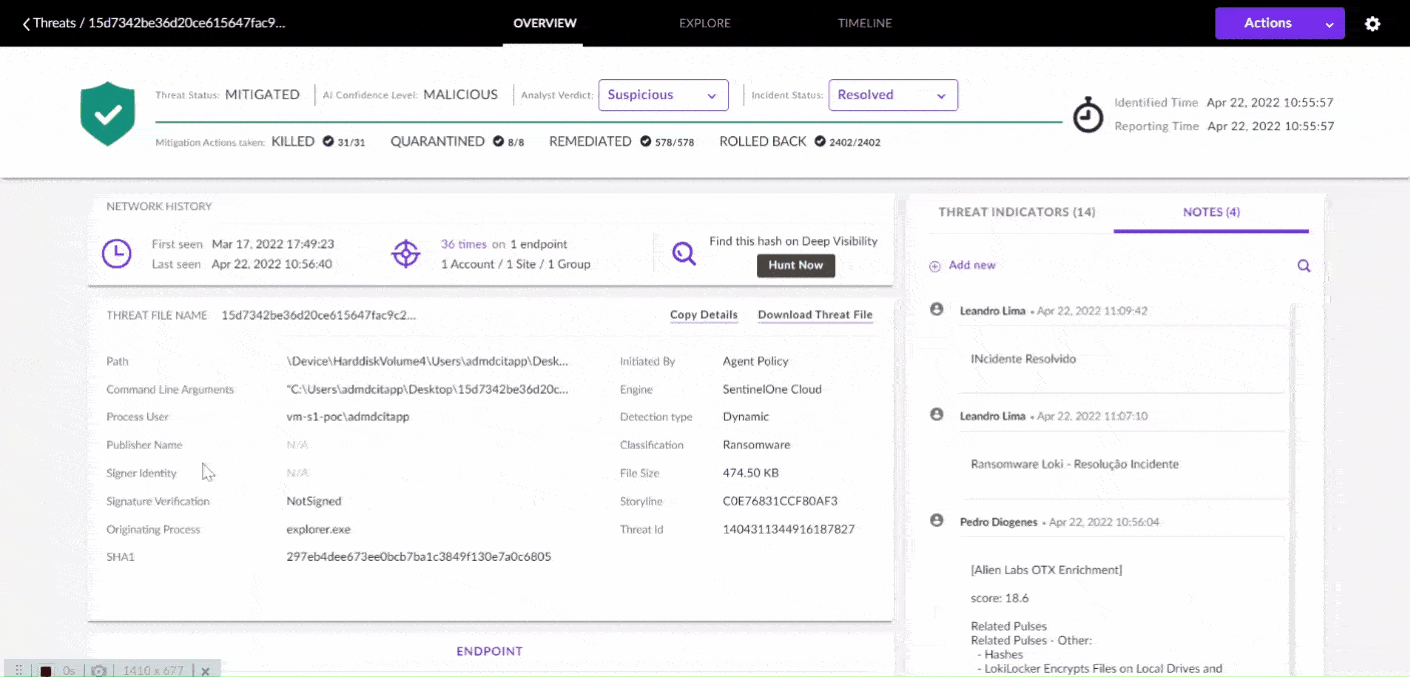Click the Command Line Arguments value

427,390
